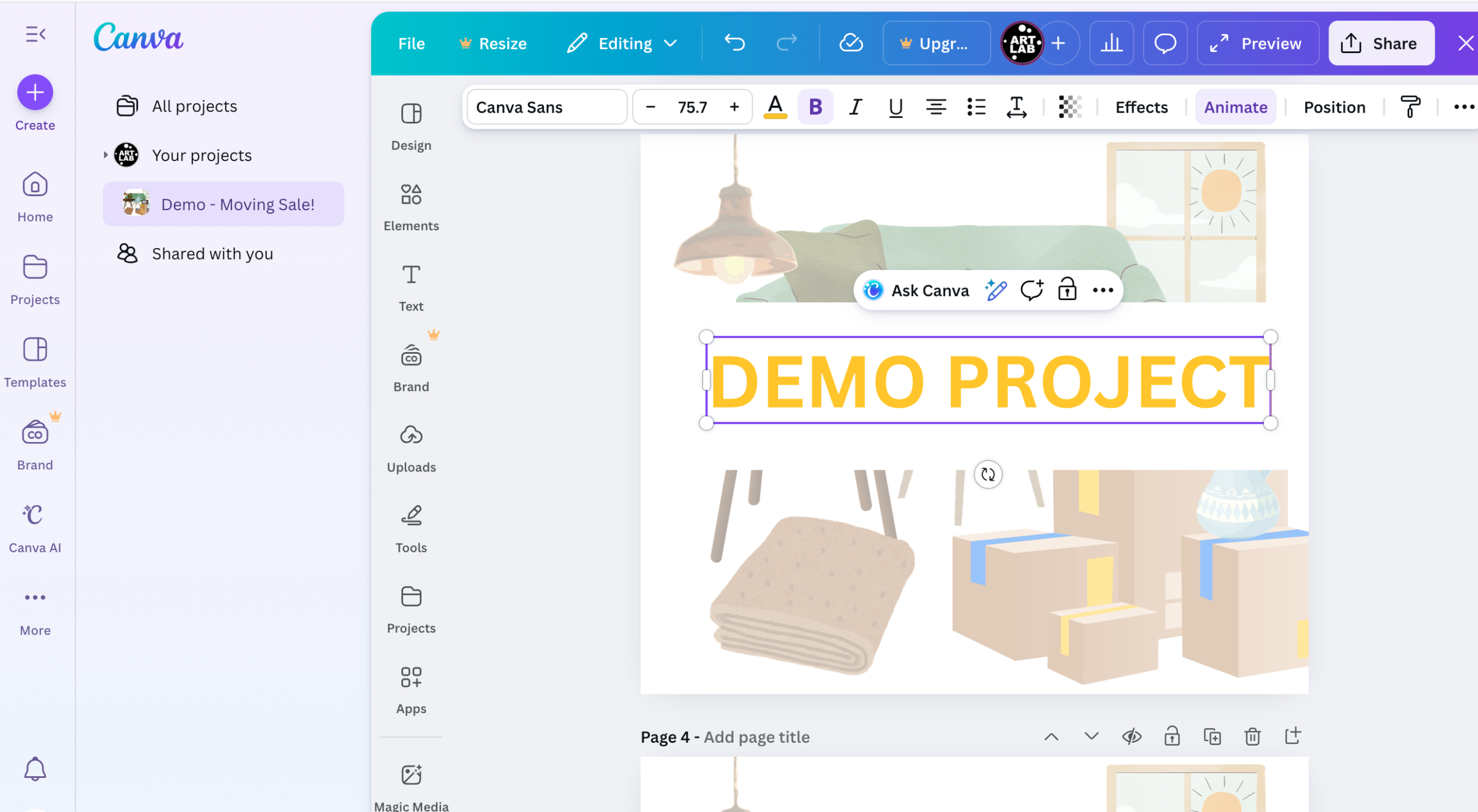Toggle bold formatting off

(x=815, y=107)
